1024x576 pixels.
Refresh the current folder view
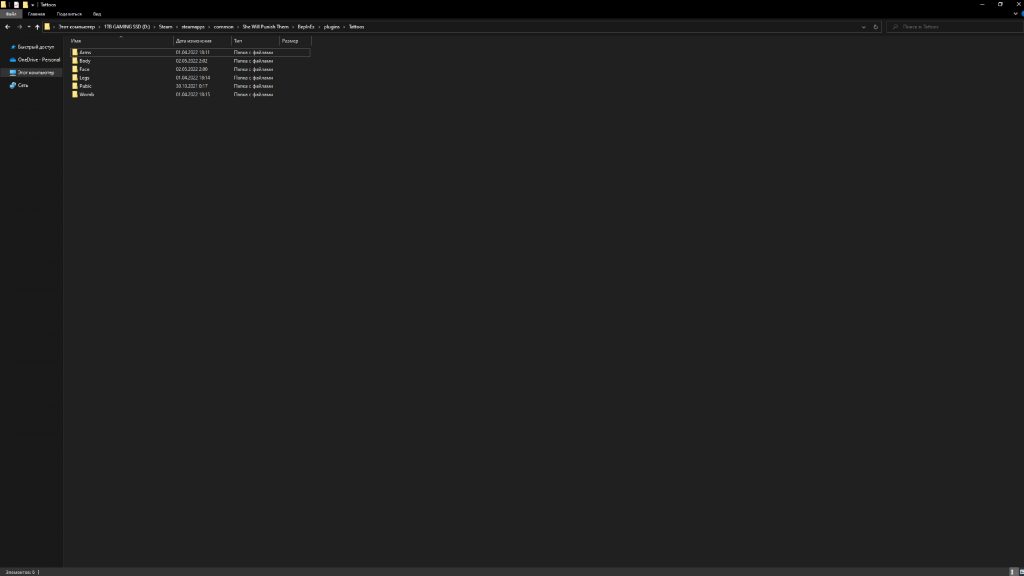[876, 27]
